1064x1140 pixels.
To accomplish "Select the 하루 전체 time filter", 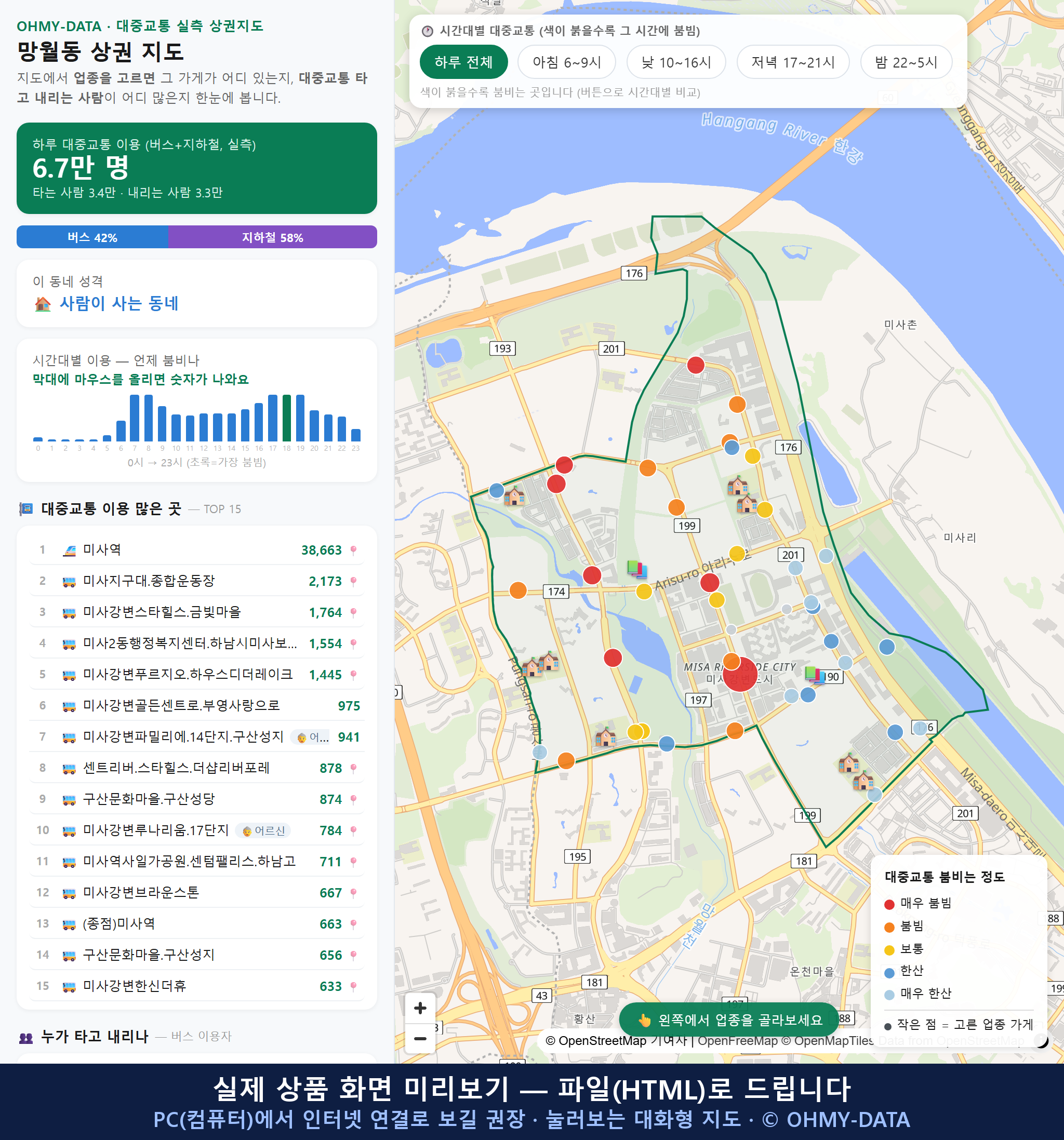I will pyautogui.click(x=463, y=62).
